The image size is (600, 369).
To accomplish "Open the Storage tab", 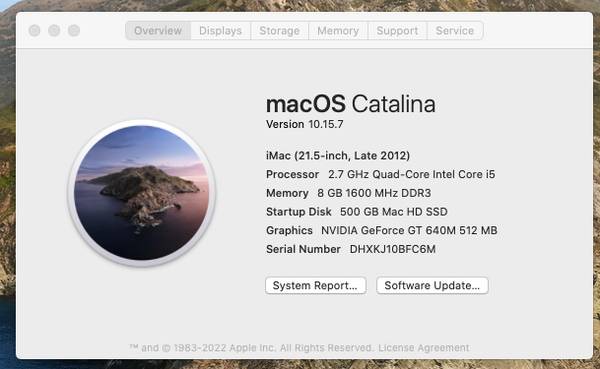I will click(x=279, y=31).
